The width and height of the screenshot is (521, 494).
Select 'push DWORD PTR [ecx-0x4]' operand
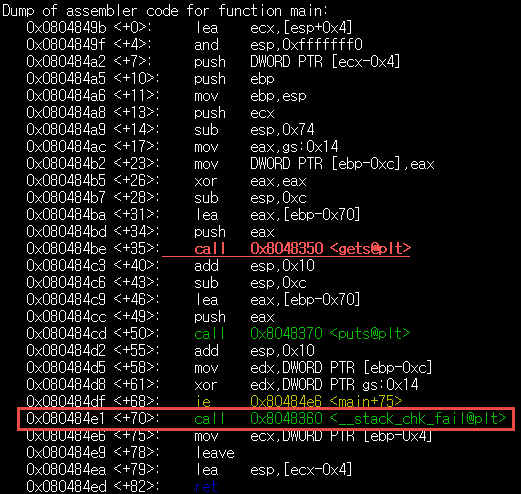325,62
